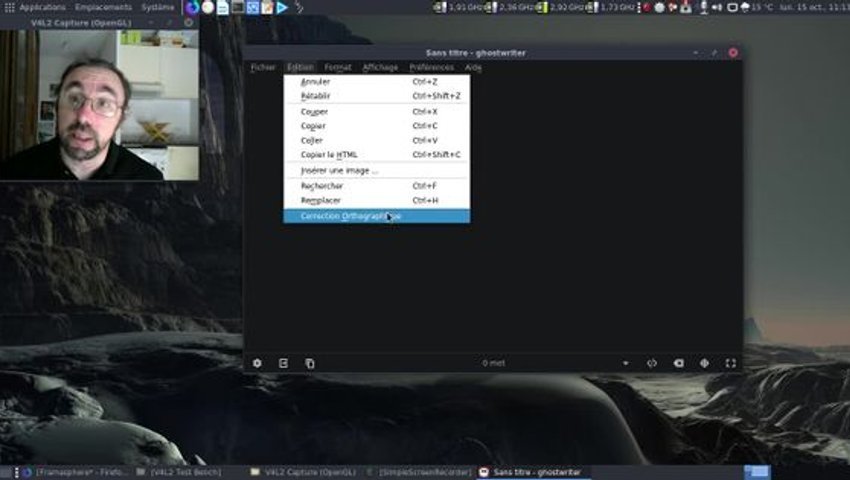The image size is (850, 480).
Task: Open ghostwriter settings gear in status bar
Action: (x=257, y=363)
